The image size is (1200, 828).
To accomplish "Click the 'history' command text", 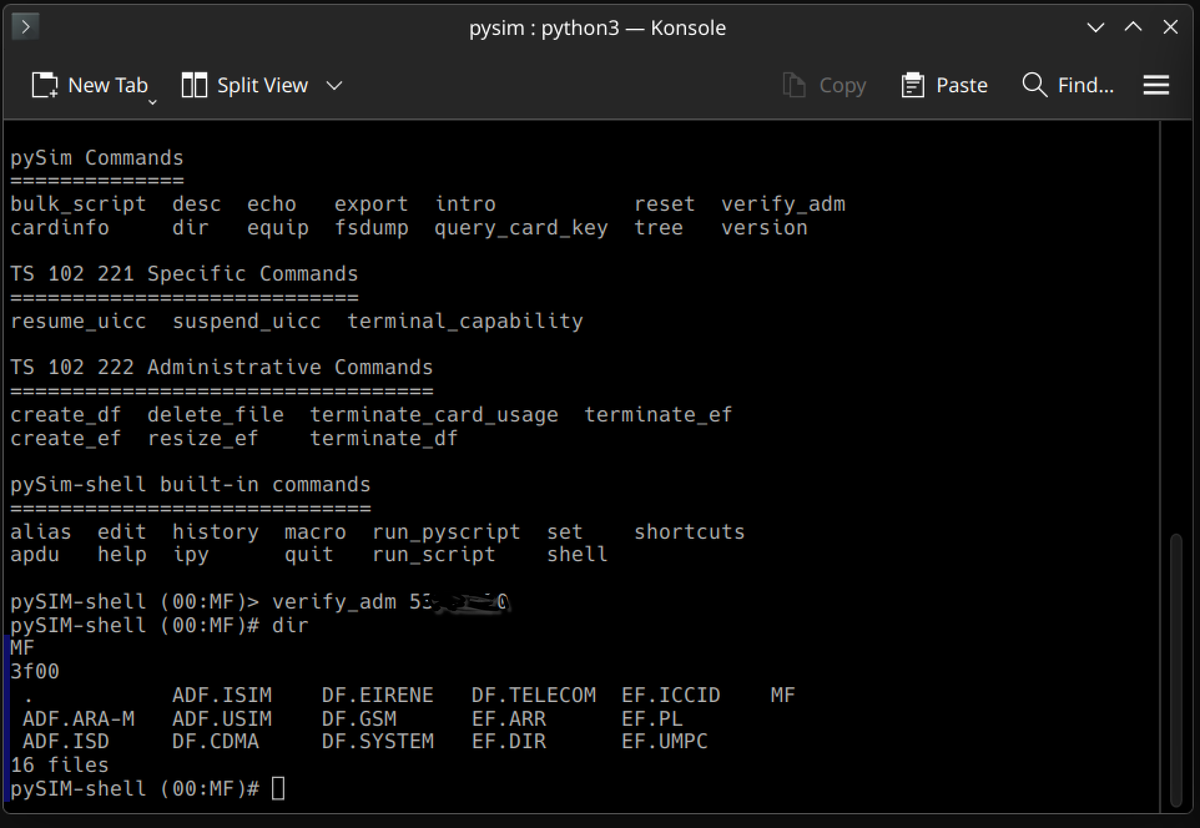I will 215,532.
